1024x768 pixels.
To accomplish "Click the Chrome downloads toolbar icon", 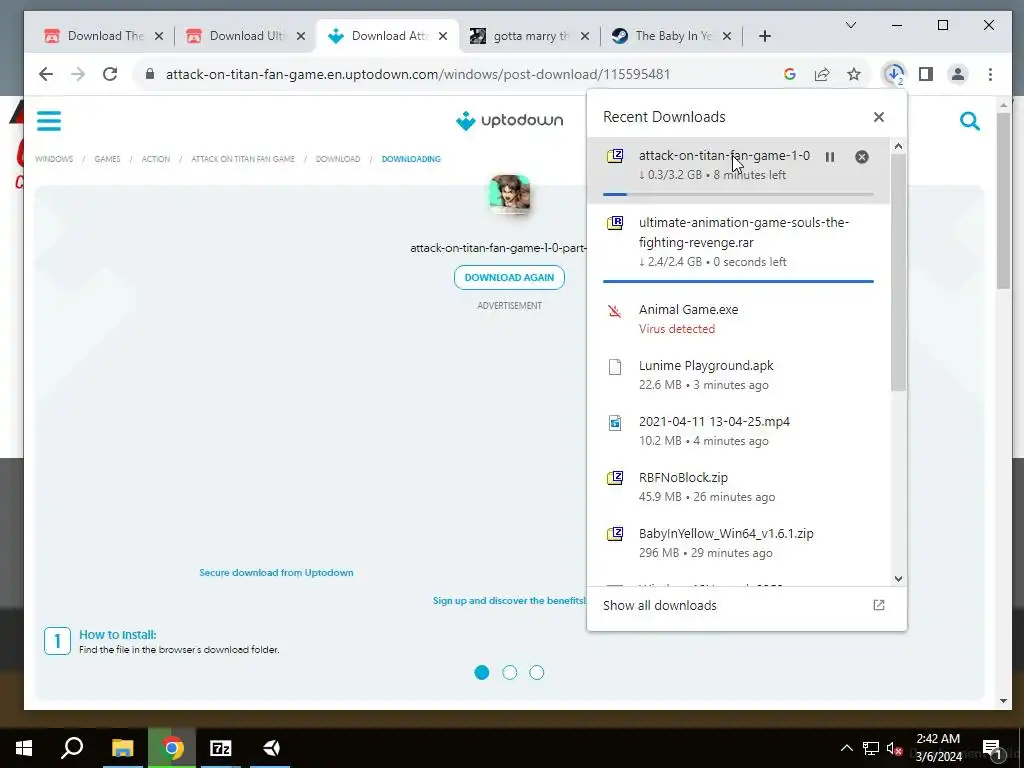I will 894,74.
